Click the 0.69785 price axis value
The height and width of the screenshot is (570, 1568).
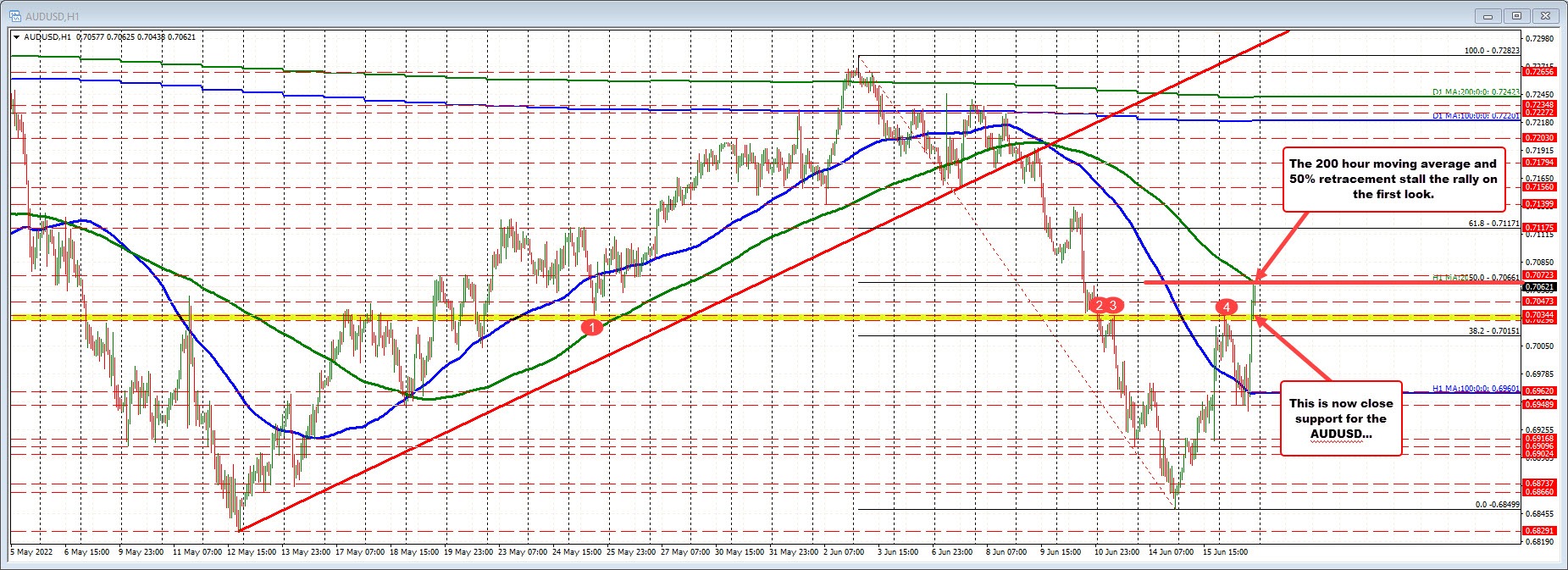click(1540, 374)
